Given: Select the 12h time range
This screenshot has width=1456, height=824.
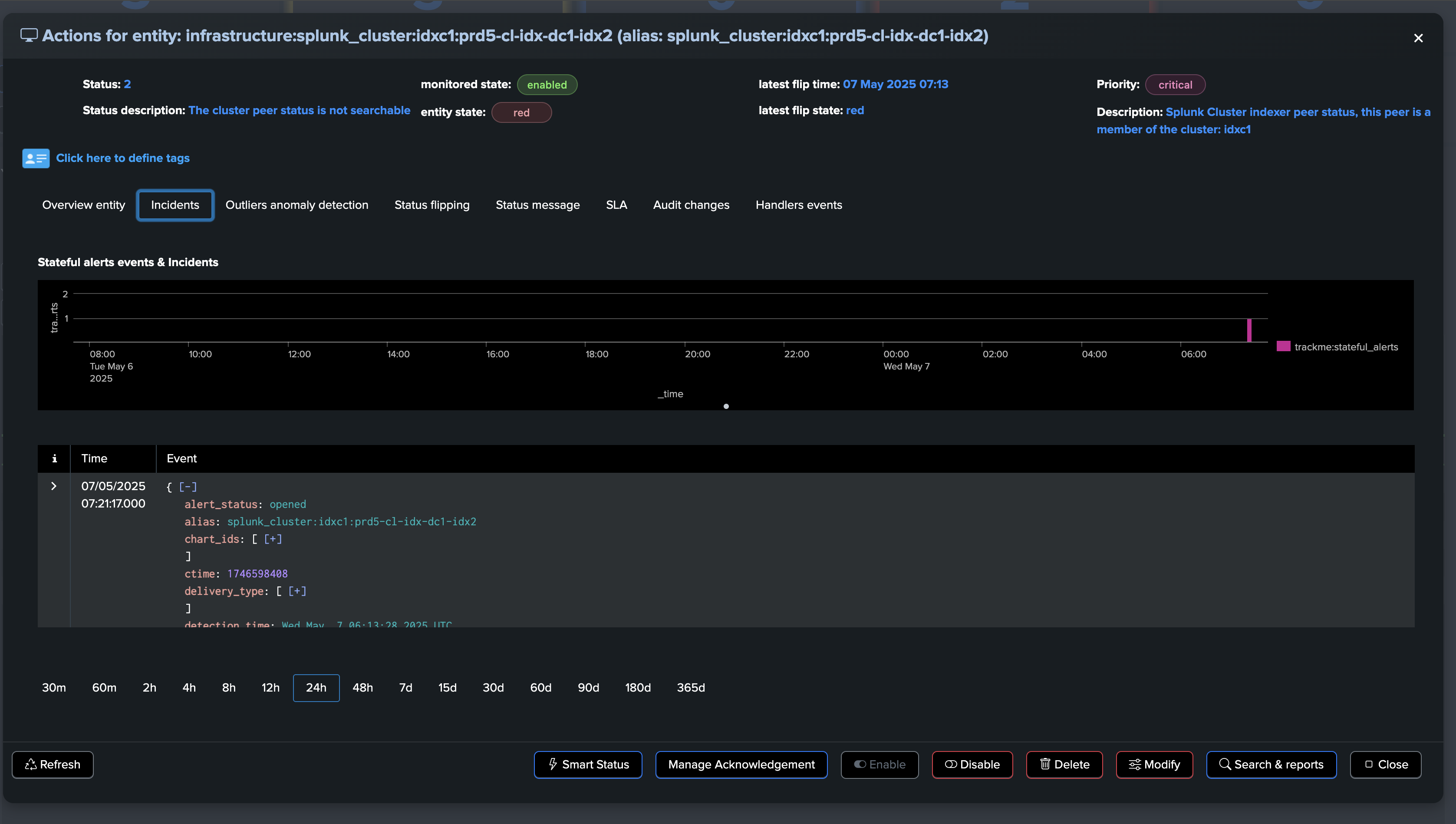Looking at the screenshot, I should [x=270, y=688].
